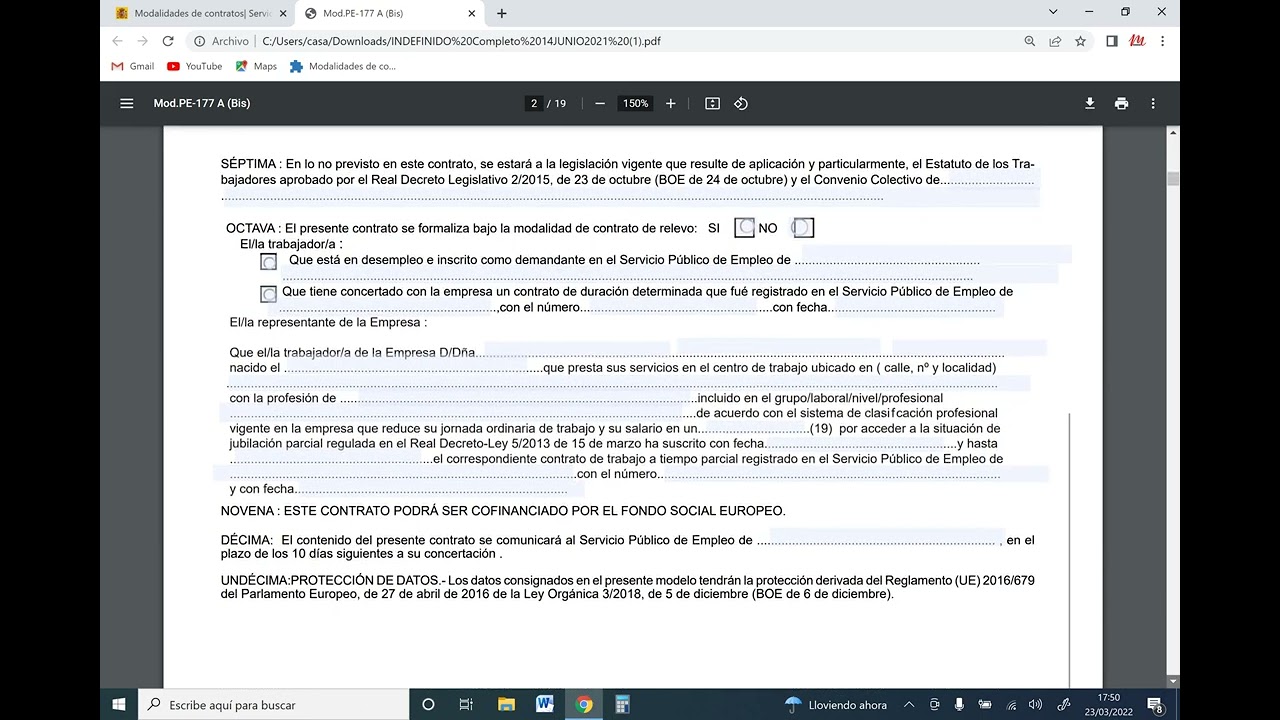
Task: Tick the 'Que está en desempleo' checkbox
Action: tap(268, 260)
